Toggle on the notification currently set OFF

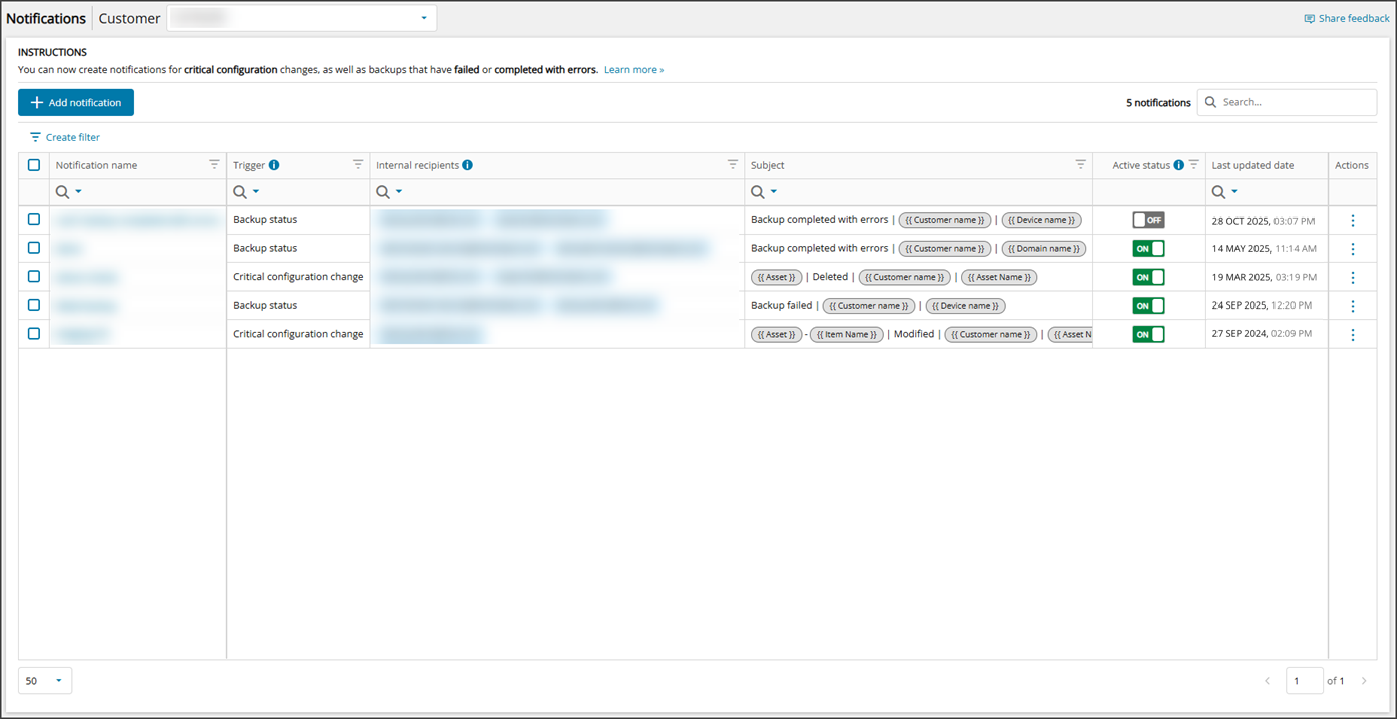click(x=1148, y=220)
